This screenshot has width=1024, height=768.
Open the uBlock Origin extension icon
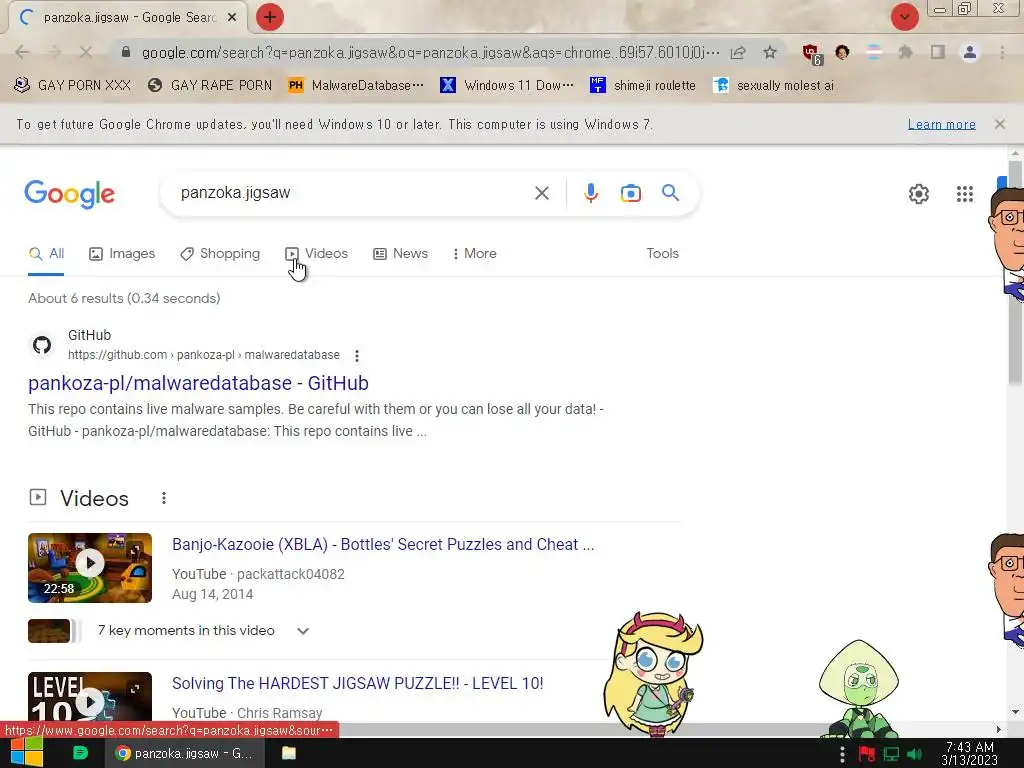811,54
